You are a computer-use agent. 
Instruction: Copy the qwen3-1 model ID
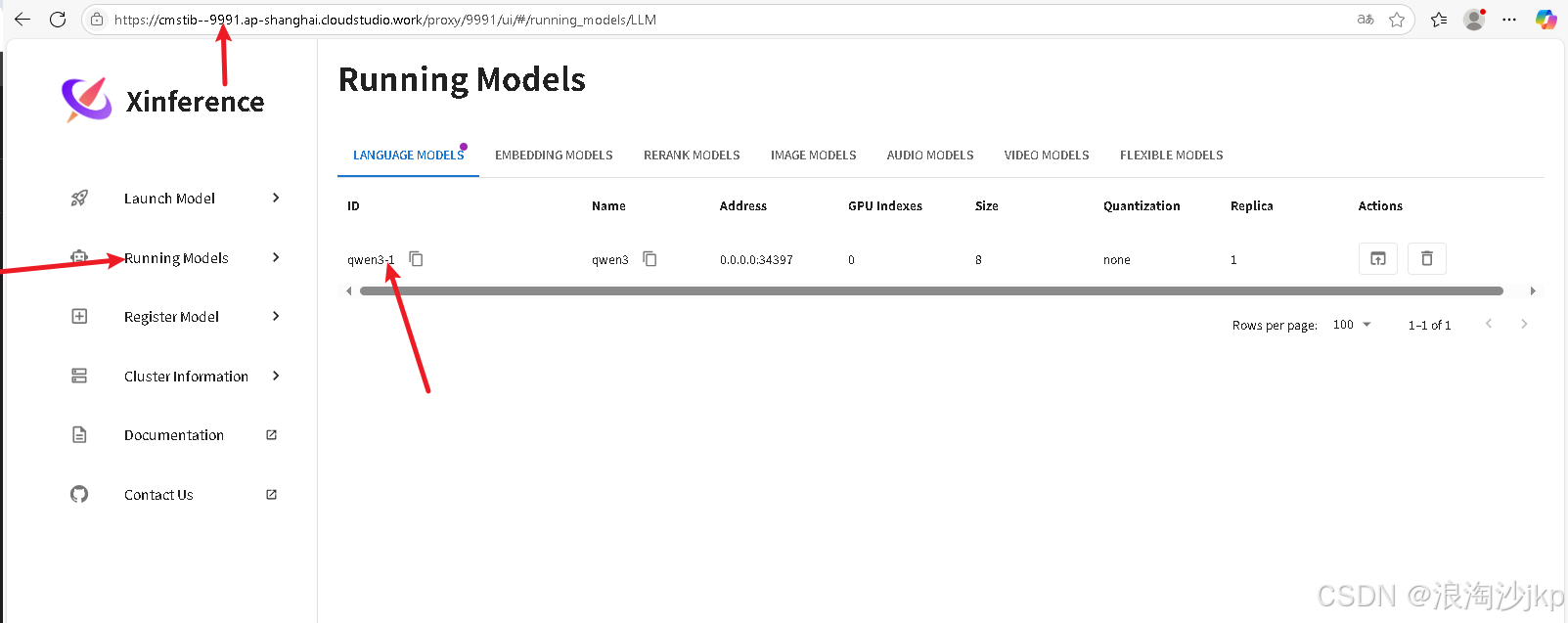pyautogui.click(x=416, y=259)
